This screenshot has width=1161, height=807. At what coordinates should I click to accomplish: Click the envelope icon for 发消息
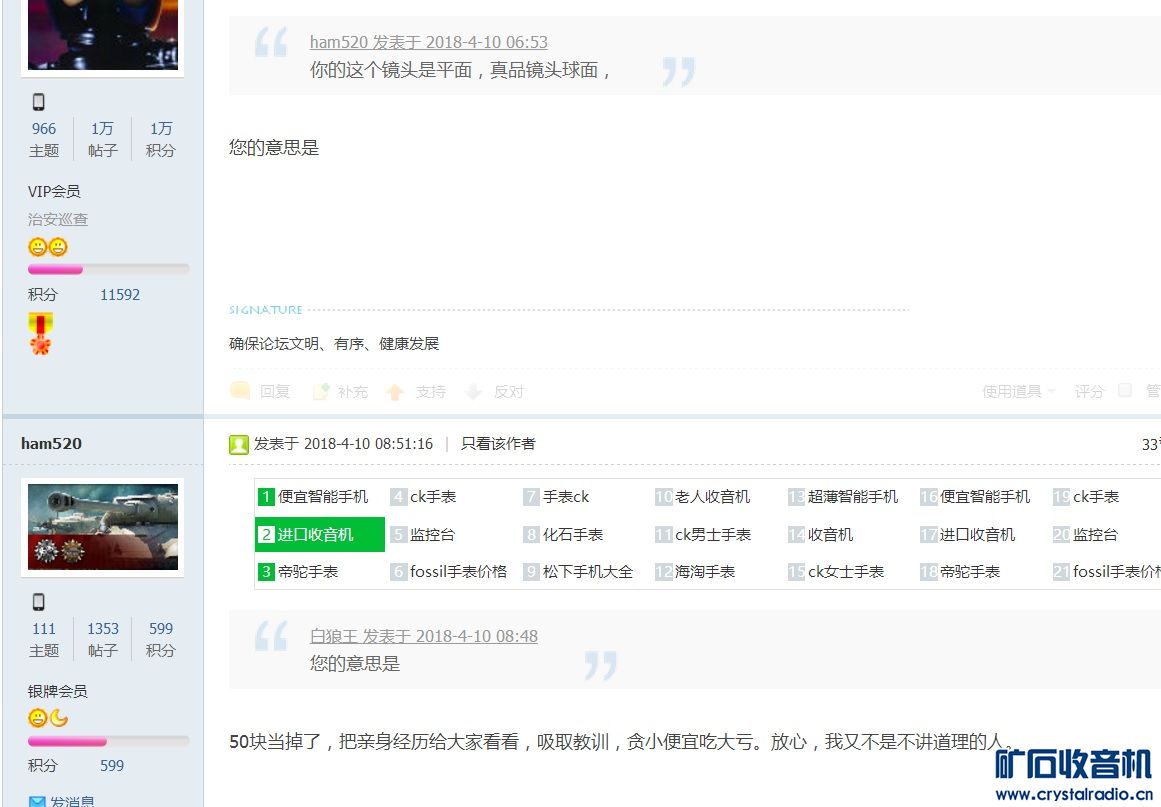click(36, 801)
